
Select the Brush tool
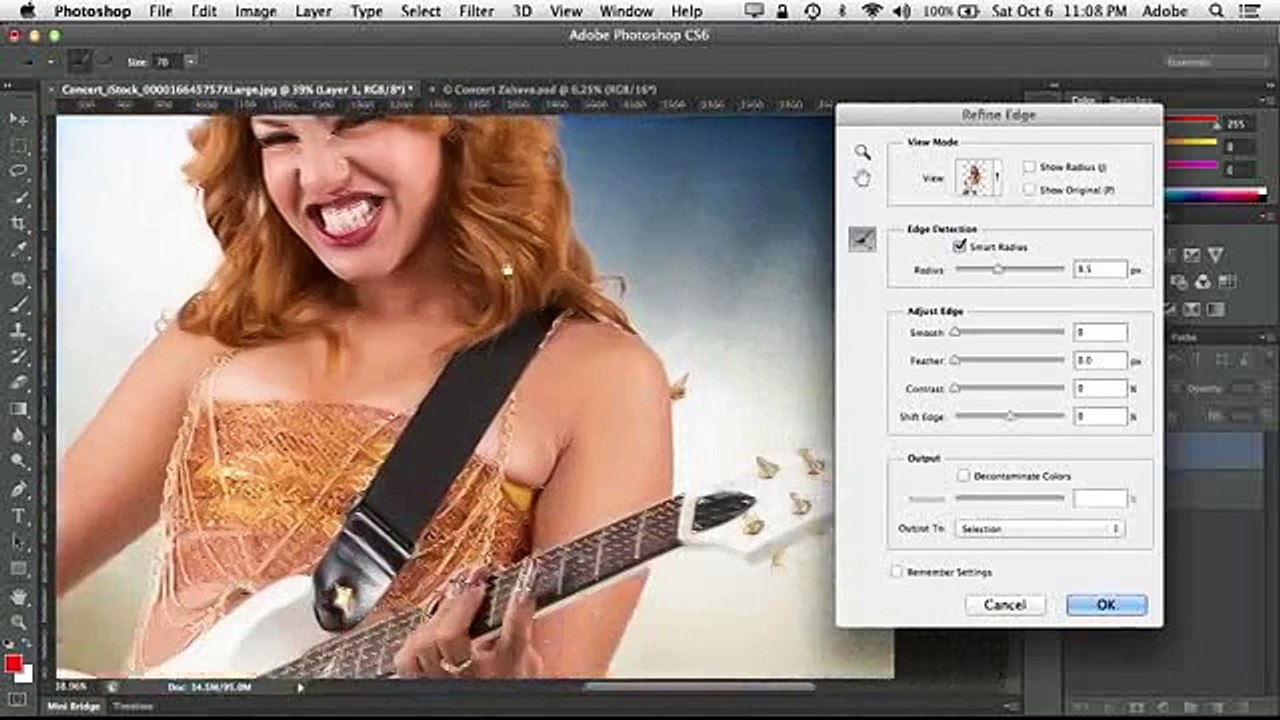click(x=18, y=305)
